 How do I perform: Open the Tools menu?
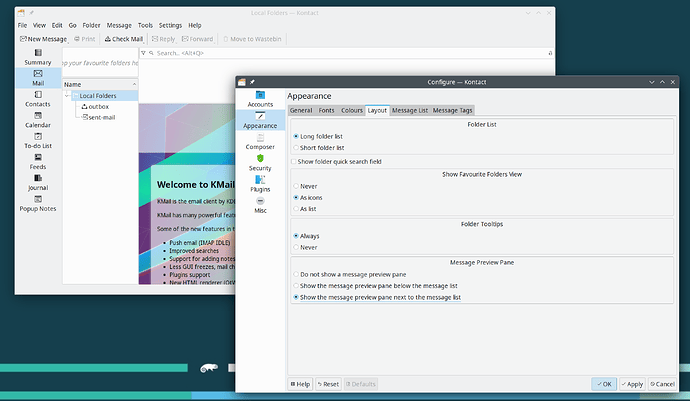[x=145, y=26]
